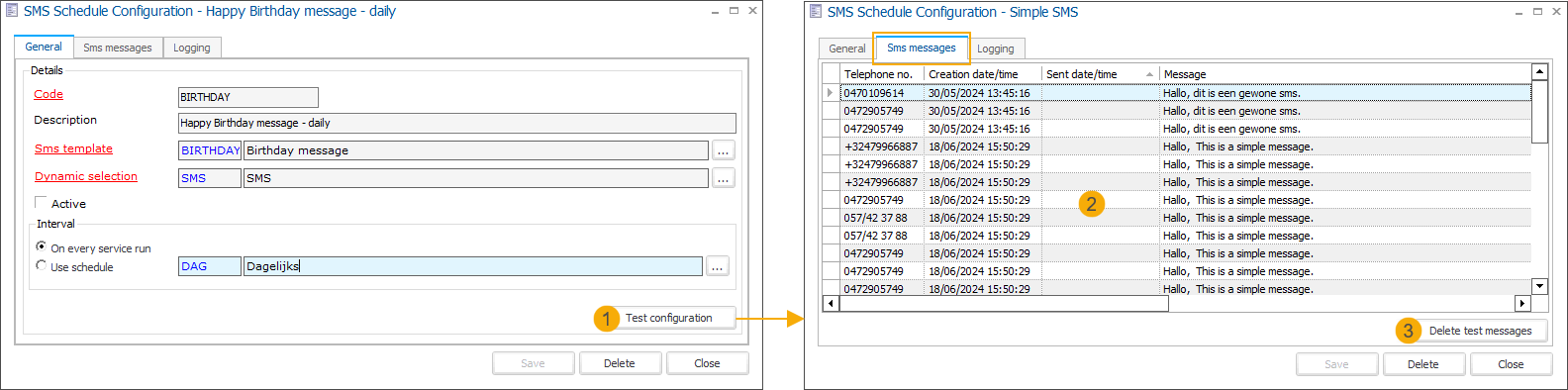Click Dynamic selection code field SMS
The width and height of the screenshot is (1568, 390).
pyautogui.click(x=210, y=178)
